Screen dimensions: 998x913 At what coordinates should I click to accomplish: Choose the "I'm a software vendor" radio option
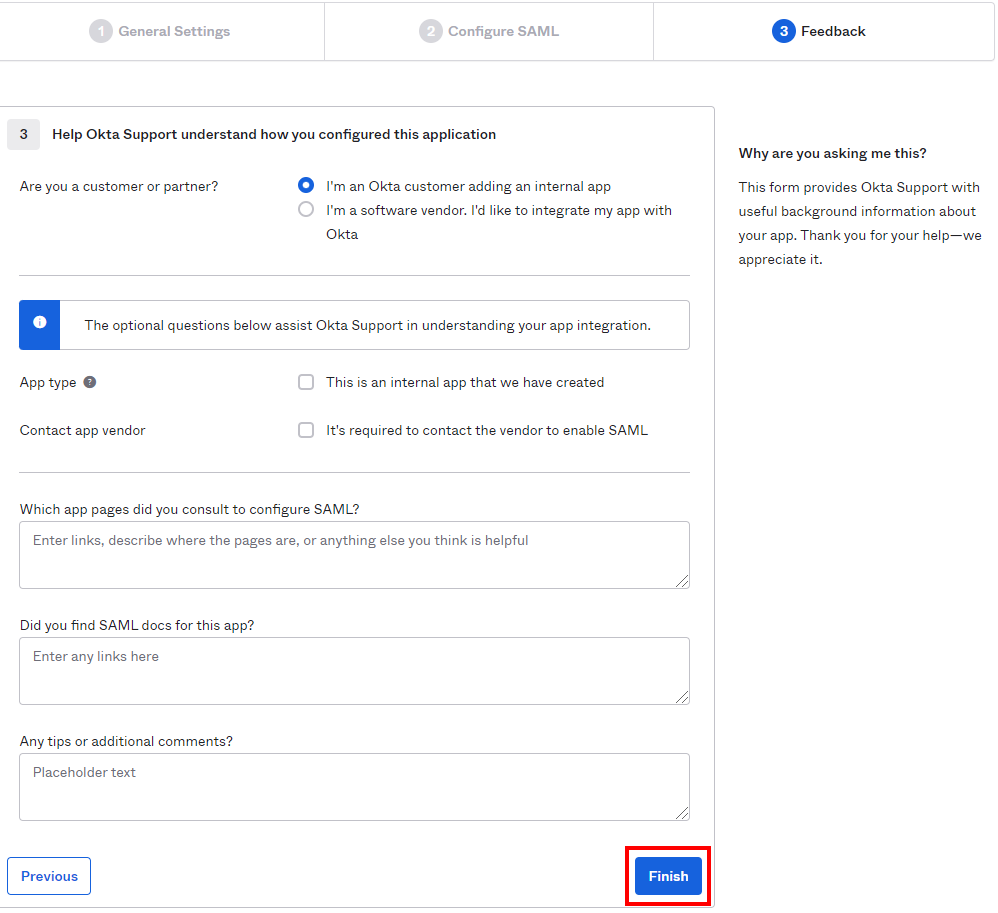(306, 210)
